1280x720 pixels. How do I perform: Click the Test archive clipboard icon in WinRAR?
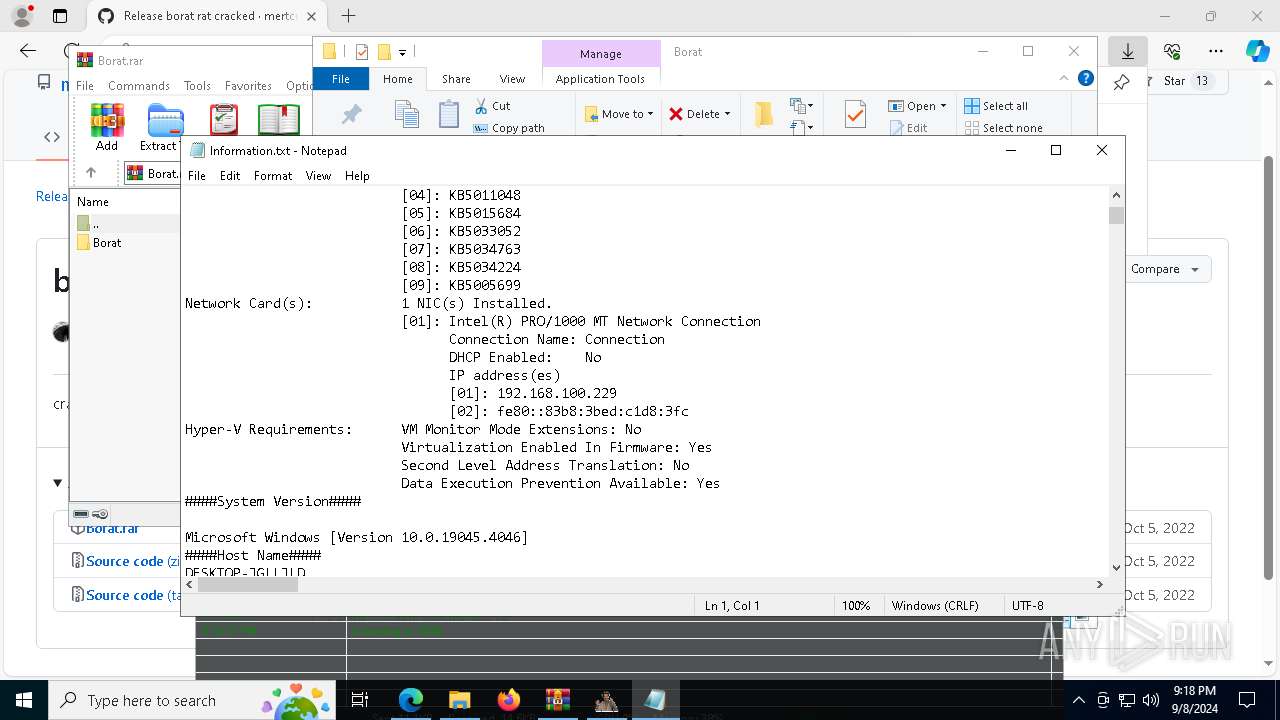point(224,120)
